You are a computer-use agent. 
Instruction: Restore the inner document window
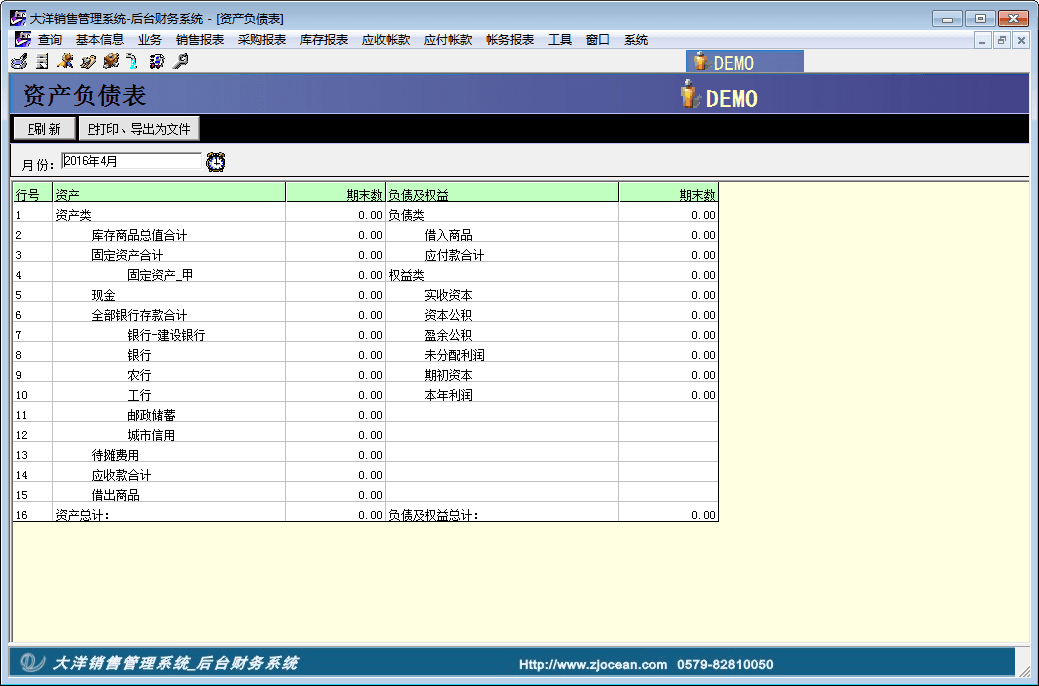pyautogui.click(x=1001, y=40)
